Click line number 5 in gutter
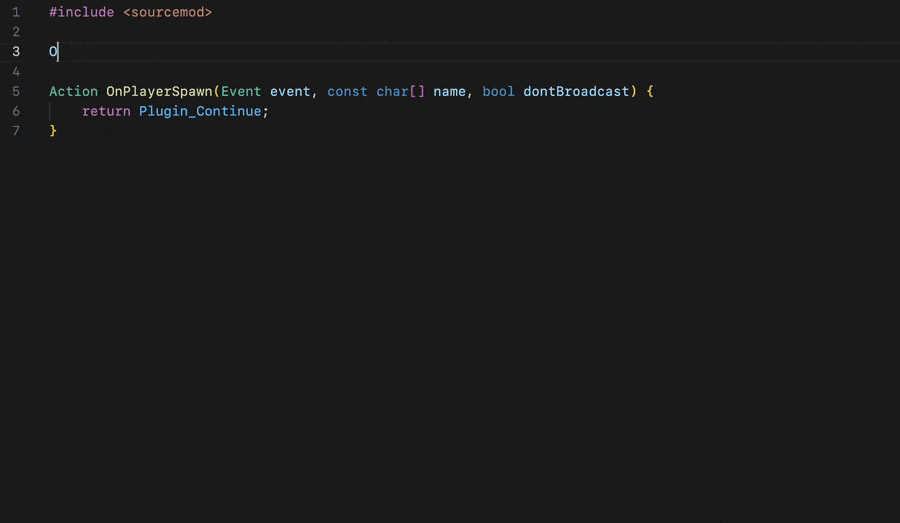Screen dimensions: 900x523 click(16, 91)
